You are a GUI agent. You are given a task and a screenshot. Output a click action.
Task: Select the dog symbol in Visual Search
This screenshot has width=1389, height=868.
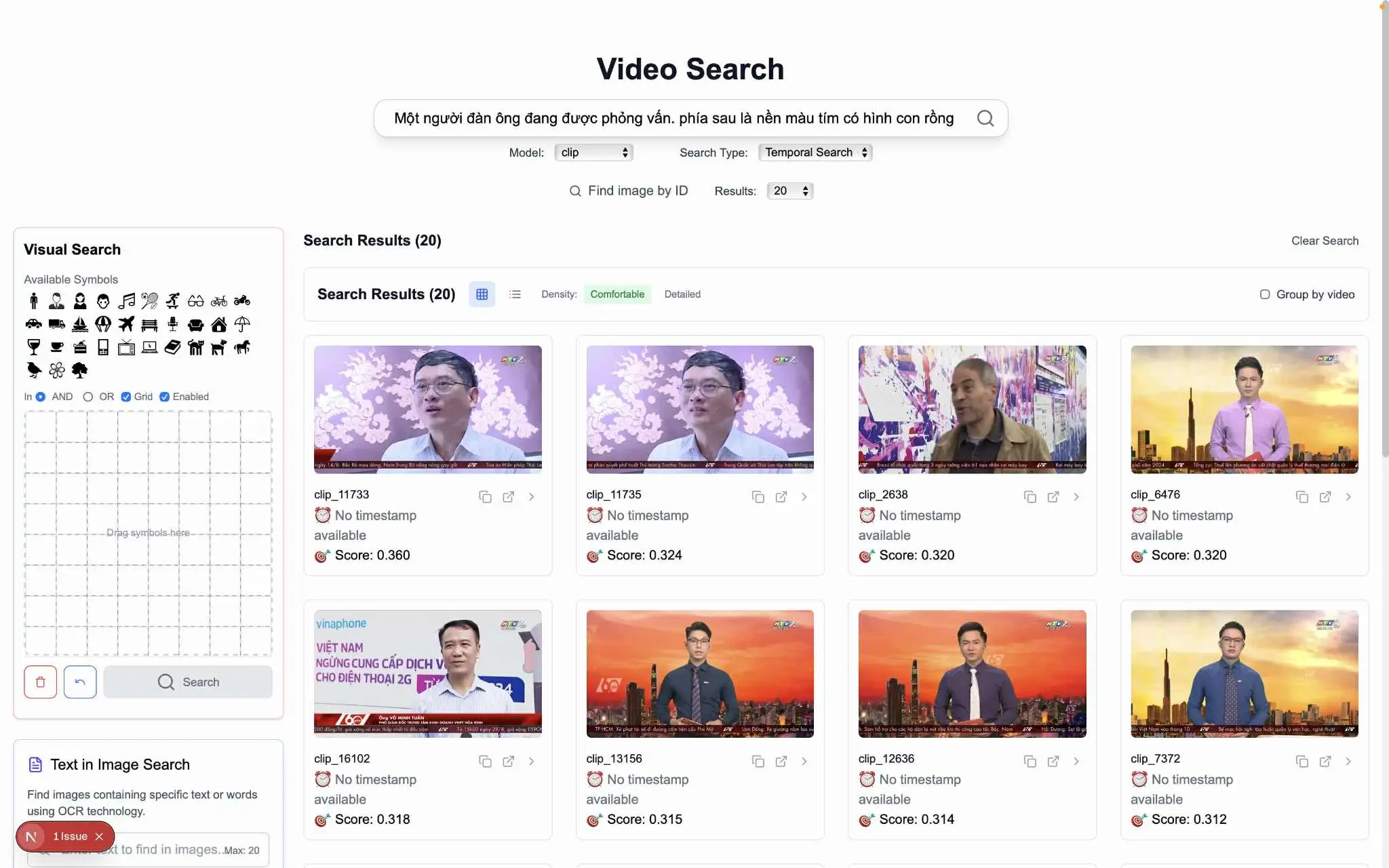coord(218,347)
